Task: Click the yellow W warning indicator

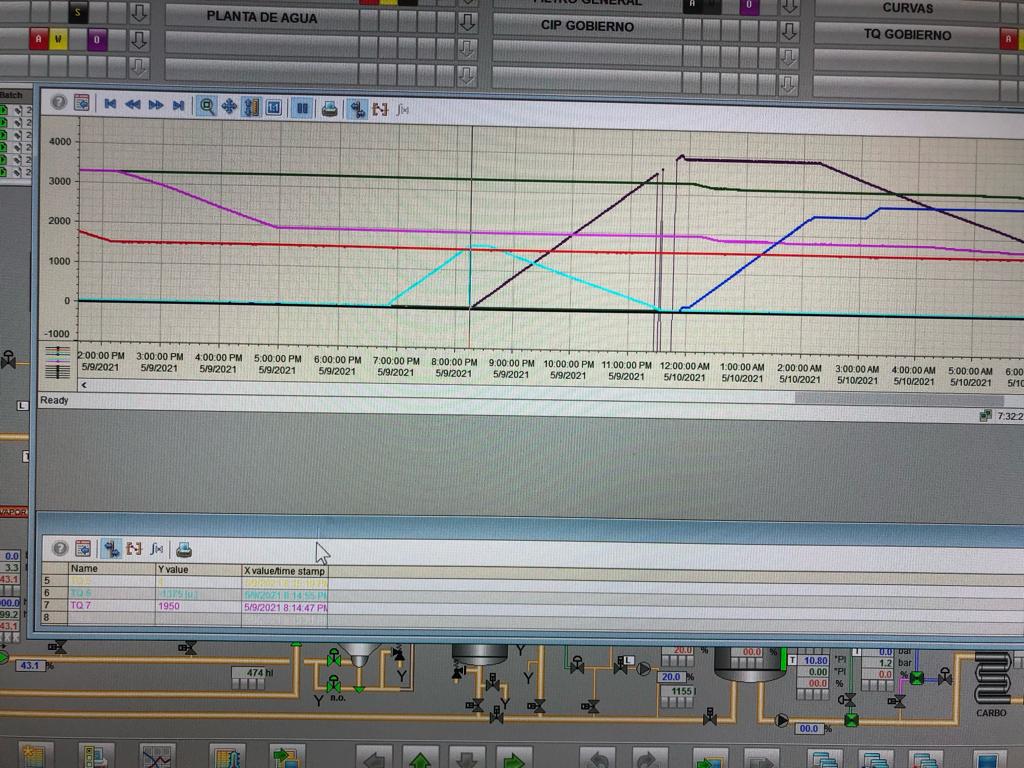Action: [x=57, y=39]
